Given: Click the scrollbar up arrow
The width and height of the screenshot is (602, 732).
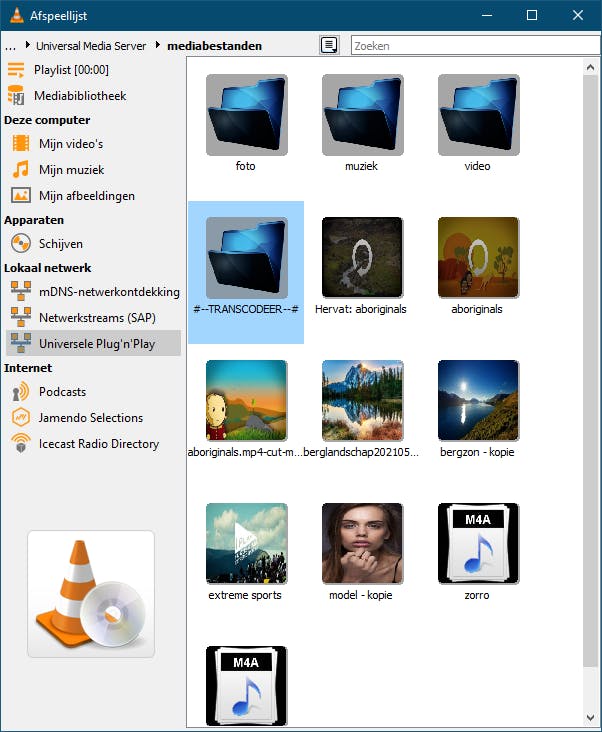Looking at the screenshot, I should pos(590,67).
